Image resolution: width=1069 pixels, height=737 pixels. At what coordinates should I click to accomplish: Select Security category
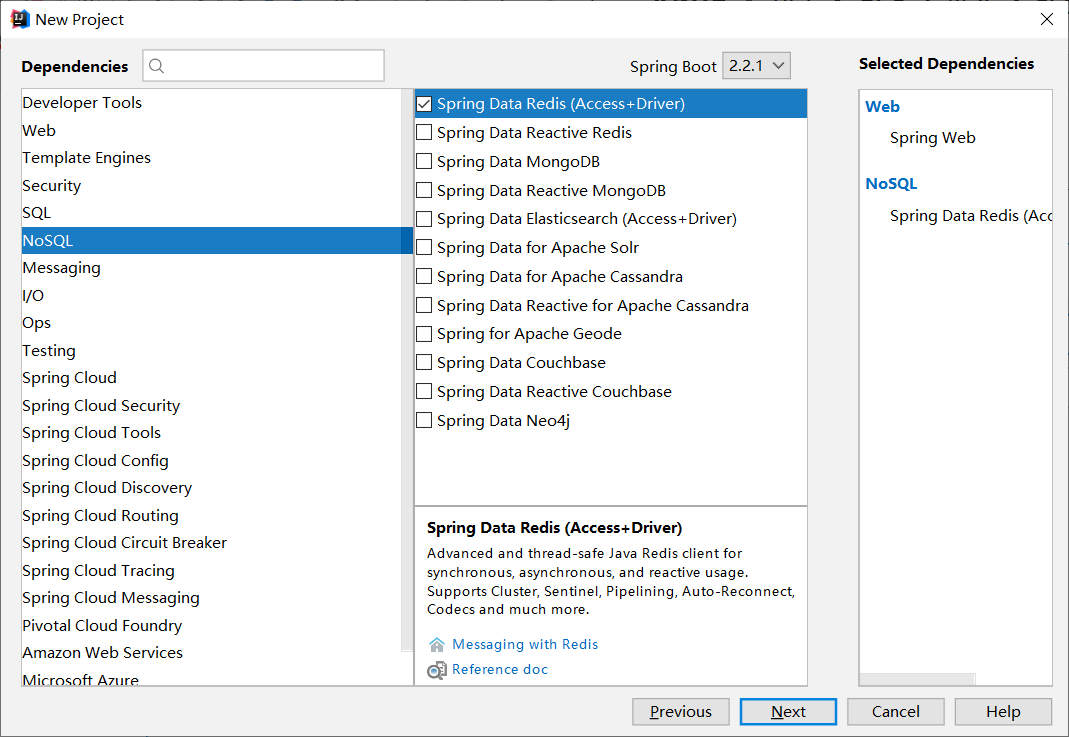point(212,185)
